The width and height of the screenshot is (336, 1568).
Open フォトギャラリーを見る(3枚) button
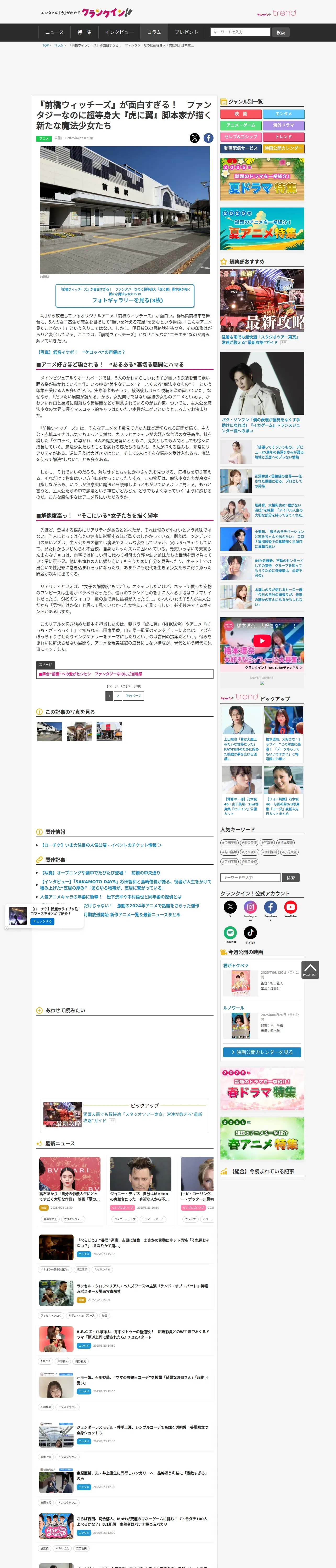(x=125, y=296)
